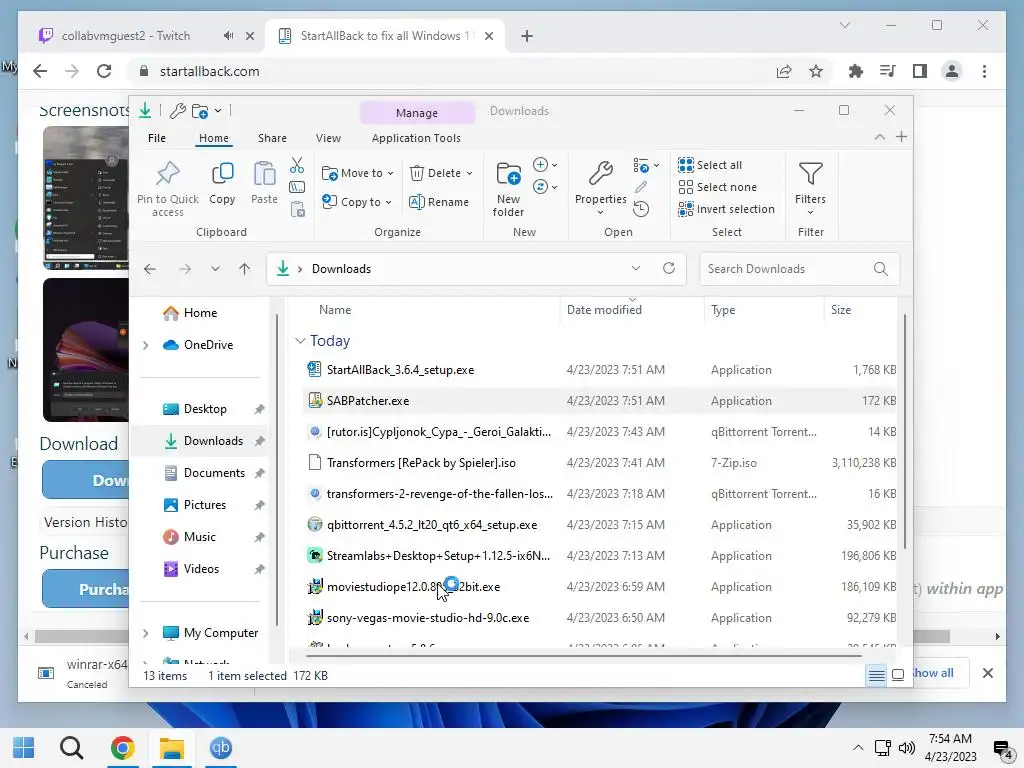Mute the Twitch tab audio icon
Screen dimensions: 1024x768
pyautogui.click(x=228, y=36)
